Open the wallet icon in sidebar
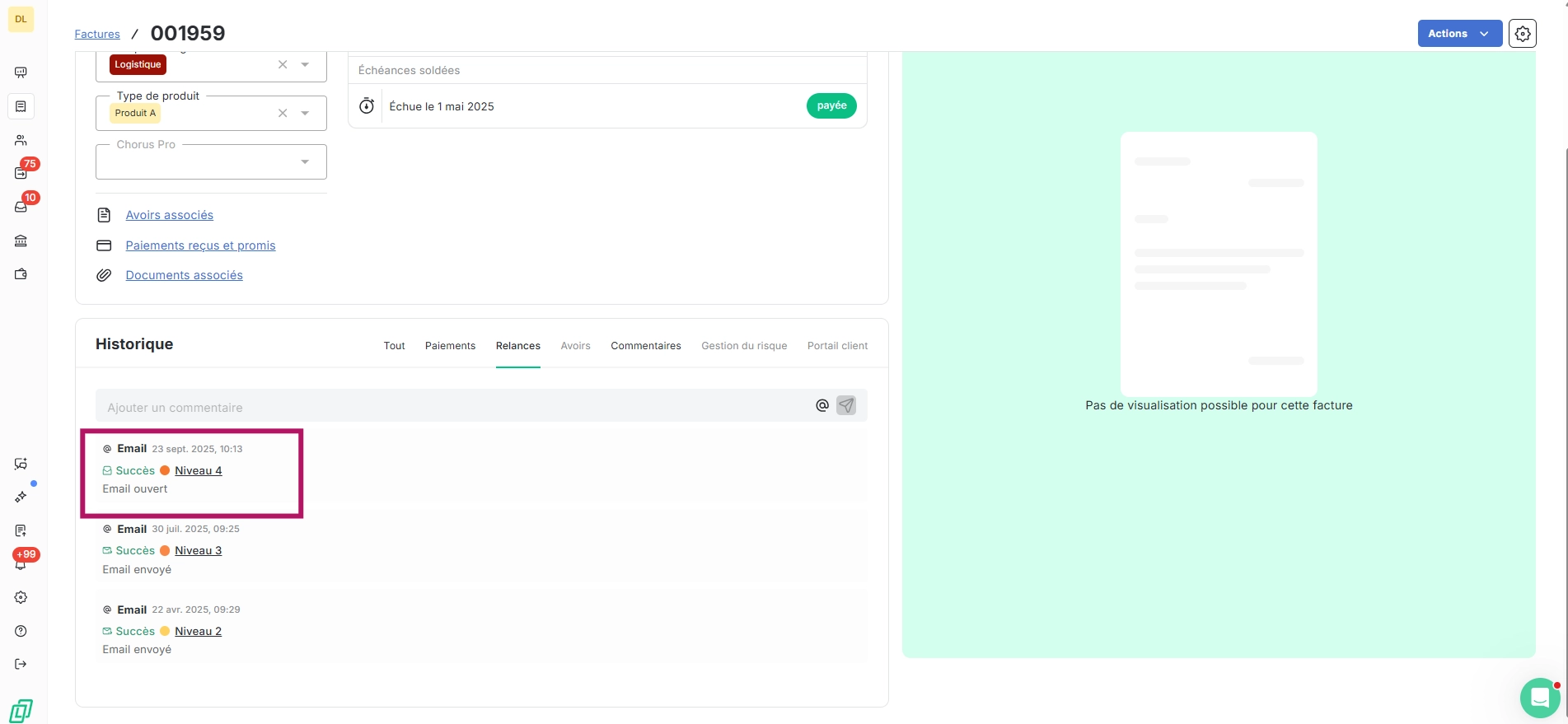Screen dimensions: 1568x724 (21, 274)
